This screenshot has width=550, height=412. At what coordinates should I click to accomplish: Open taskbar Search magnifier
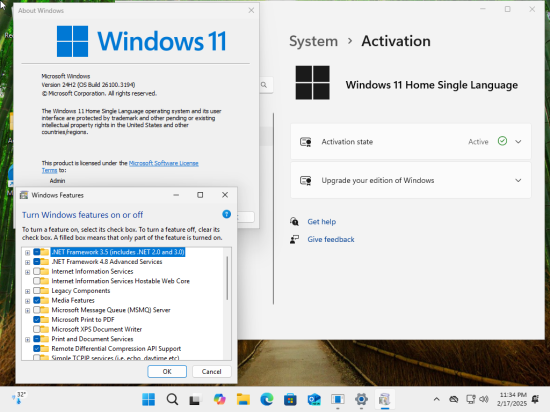(x=172, y=399)
